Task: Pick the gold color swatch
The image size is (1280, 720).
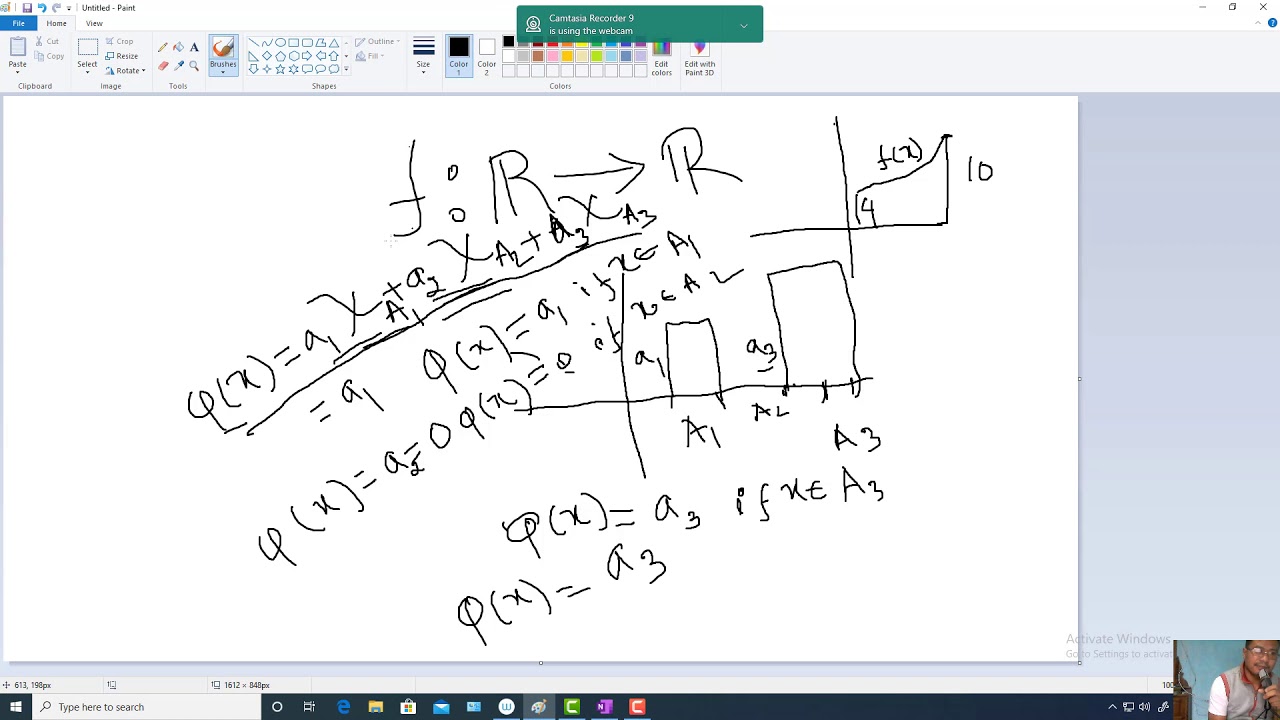Action: [567, 56]
